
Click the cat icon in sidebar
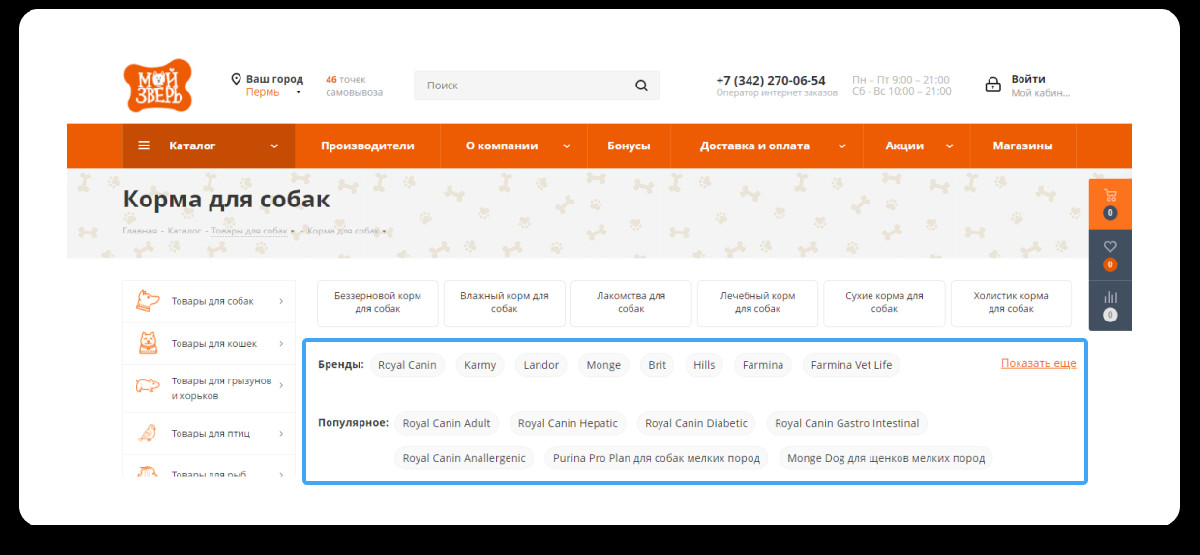147,343
